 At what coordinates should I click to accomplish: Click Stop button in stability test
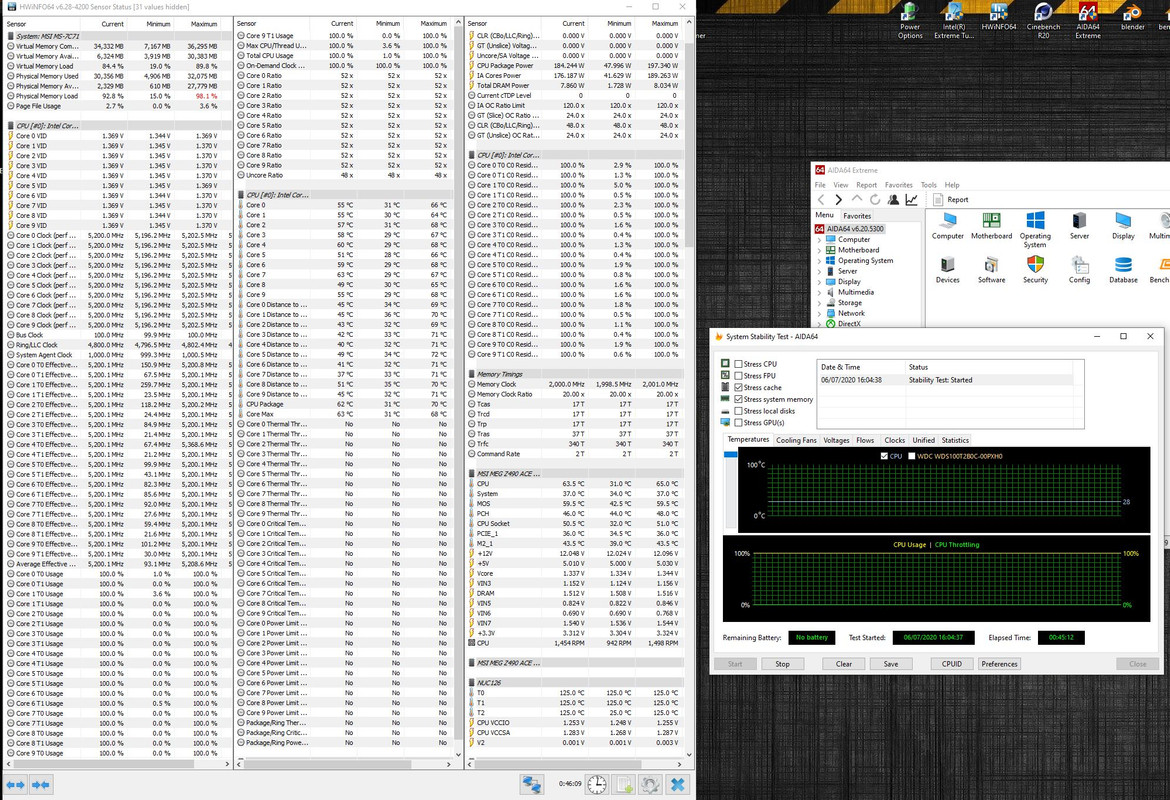[782, 663]
